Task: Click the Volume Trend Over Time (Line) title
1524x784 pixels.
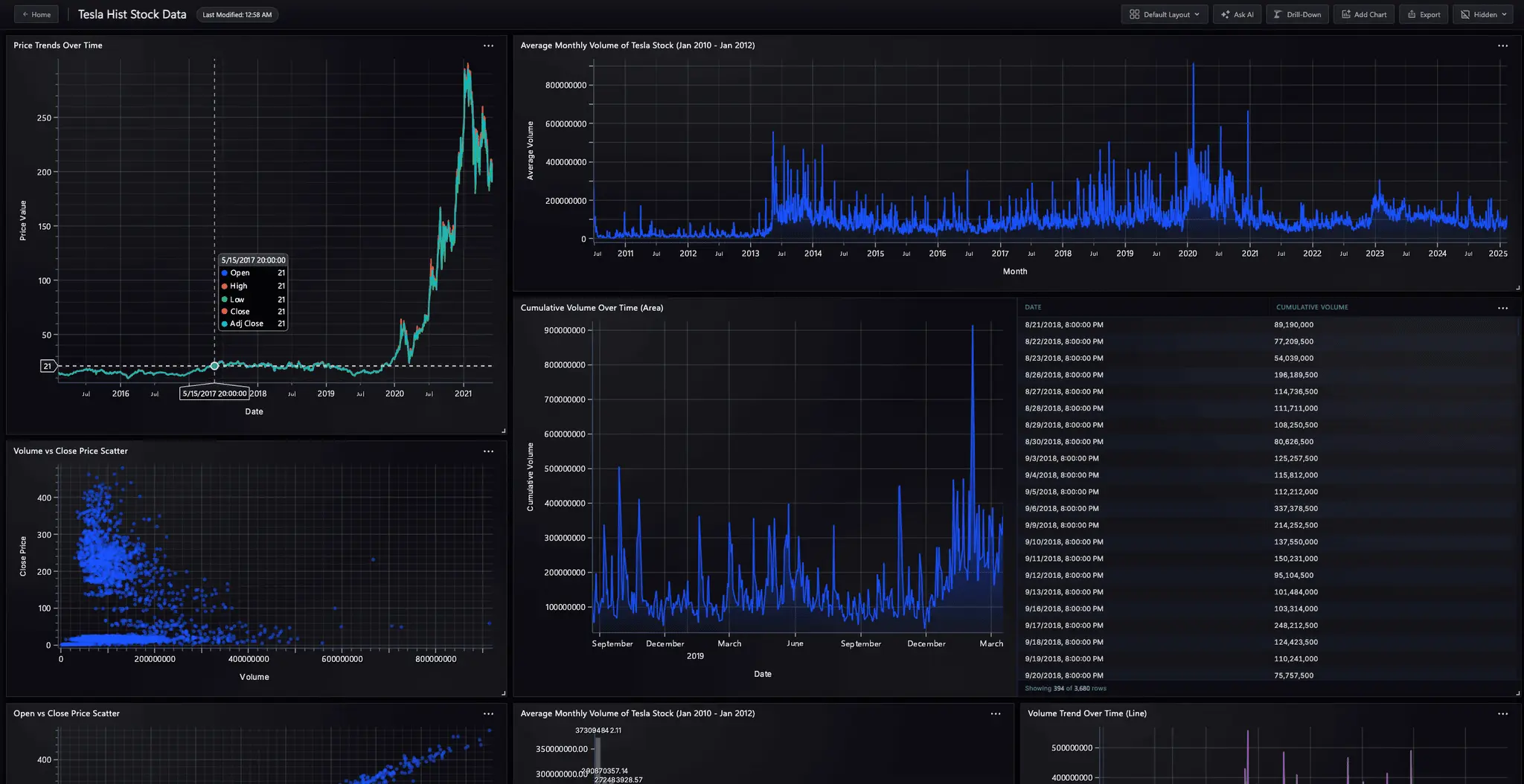Action: pyautogui.click(x=1087, y=714)
